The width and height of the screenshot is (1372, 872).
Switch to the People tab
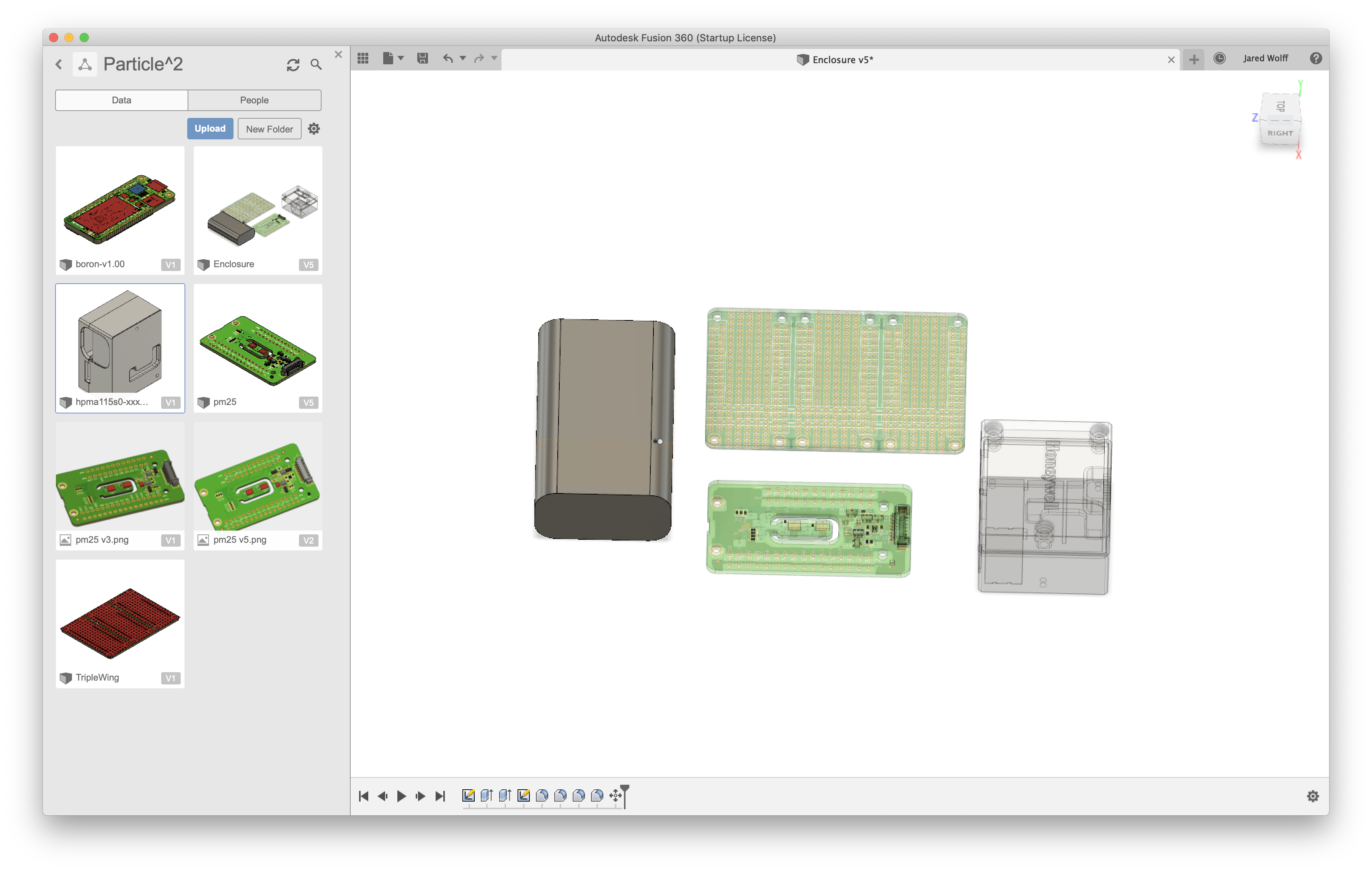point(254,100)
